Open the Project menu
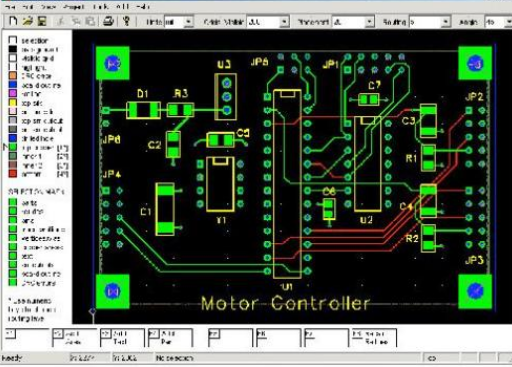The image size is (512, 367). tap(74, 7)
